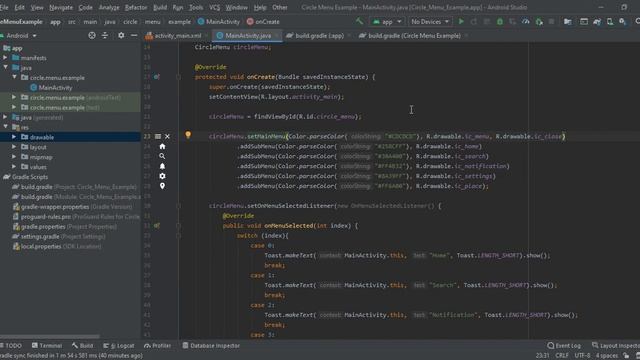Click override gutter marker beside onCreate
640x360 pixels.
(x=157, y=77)
